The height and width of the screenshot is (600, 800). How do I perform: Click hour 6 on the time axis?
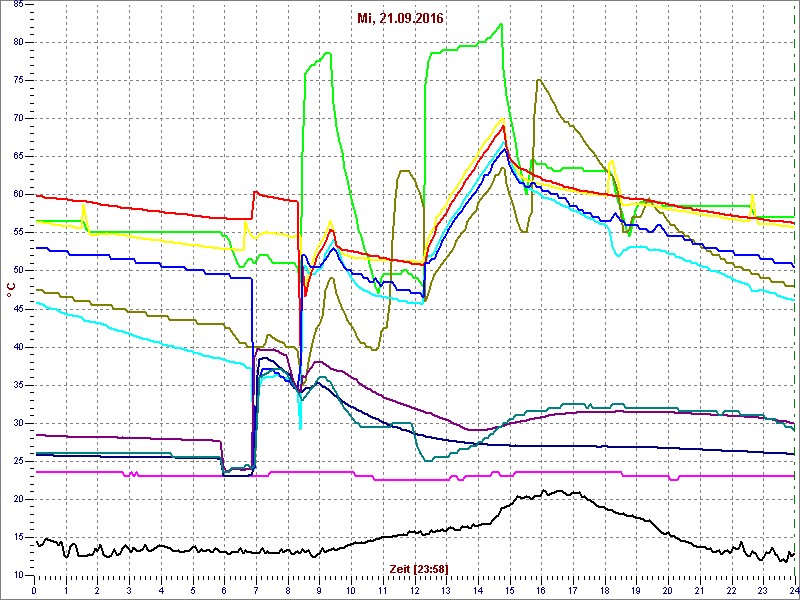tap(224, 590)
